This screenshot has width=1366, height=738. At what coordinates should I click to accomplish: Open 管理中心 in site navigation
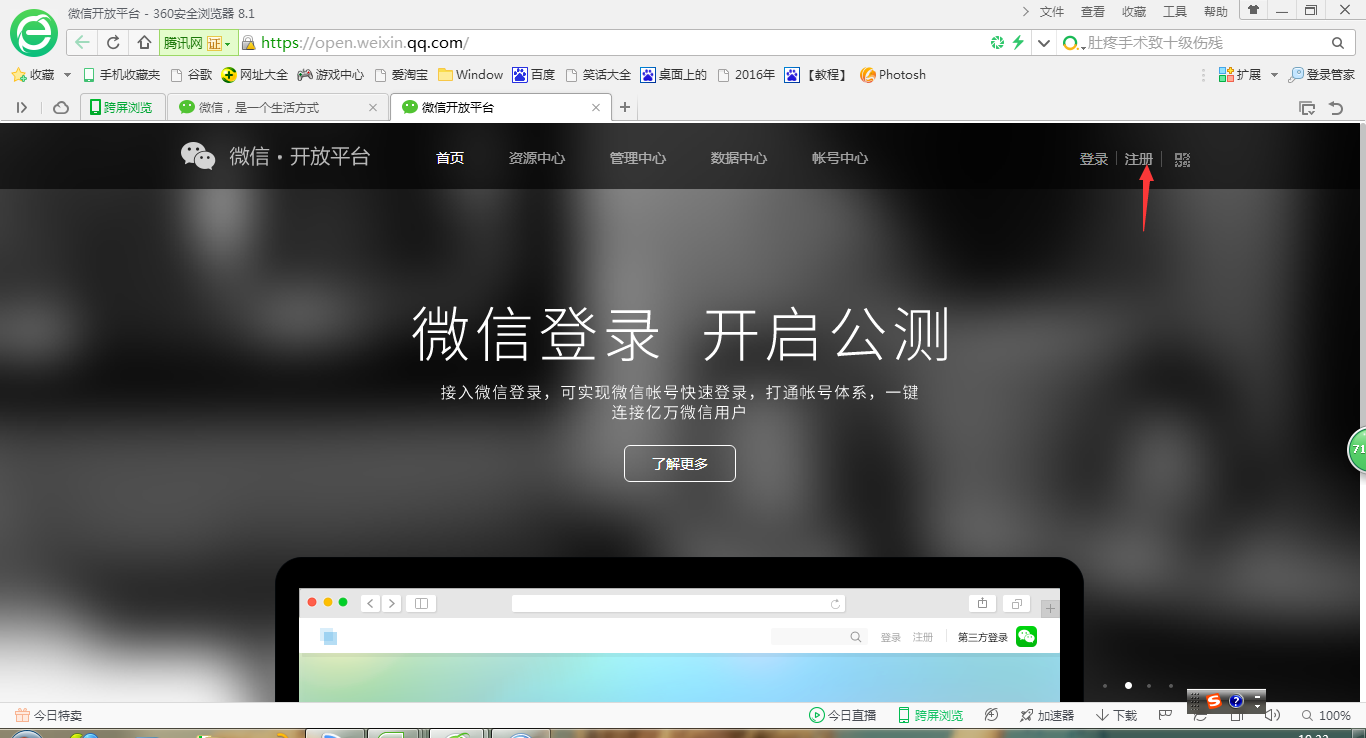coord(638,158)
